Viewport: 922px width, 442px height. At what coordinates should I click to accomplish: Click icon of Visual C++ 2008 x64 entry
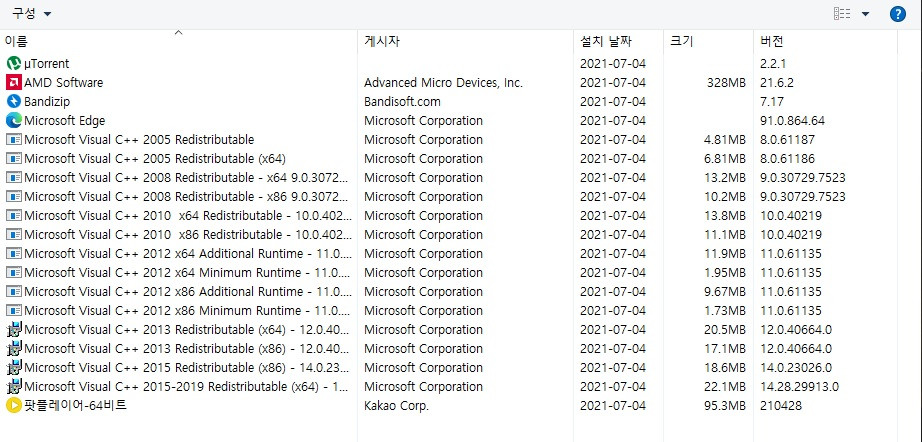pos(14,178)
